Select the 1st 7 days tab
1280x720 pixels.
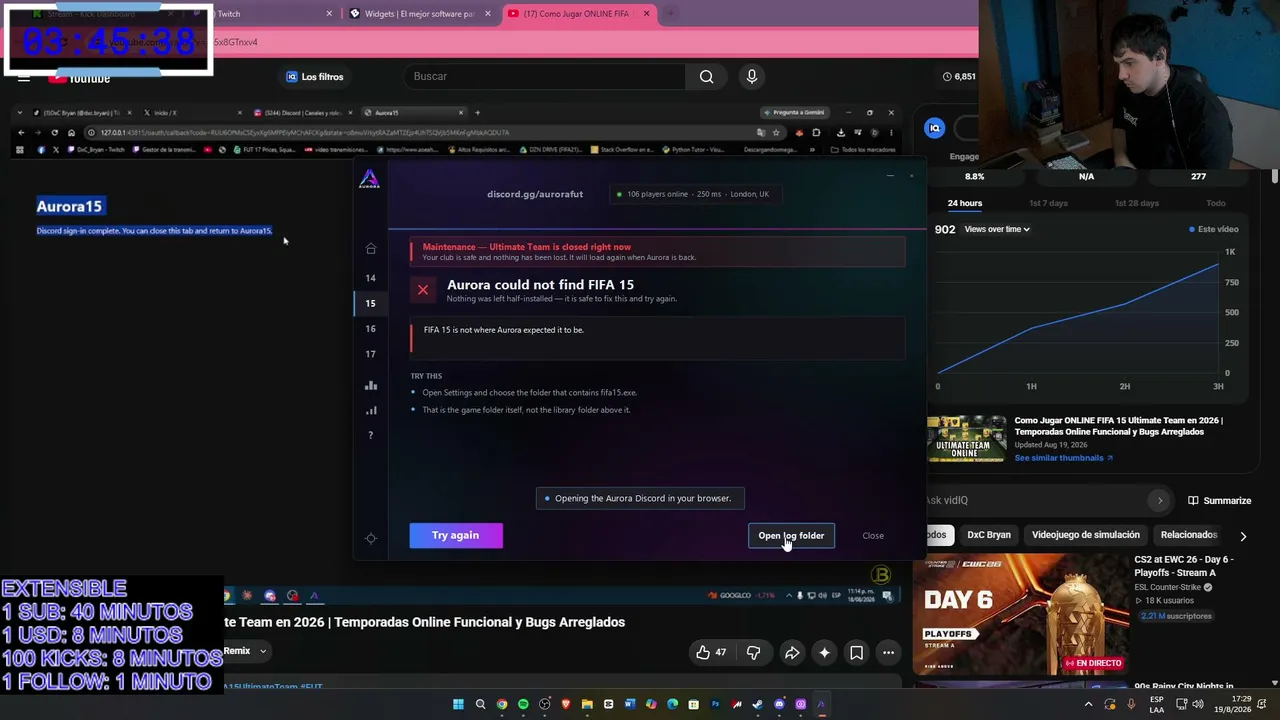pos(1049,203)
